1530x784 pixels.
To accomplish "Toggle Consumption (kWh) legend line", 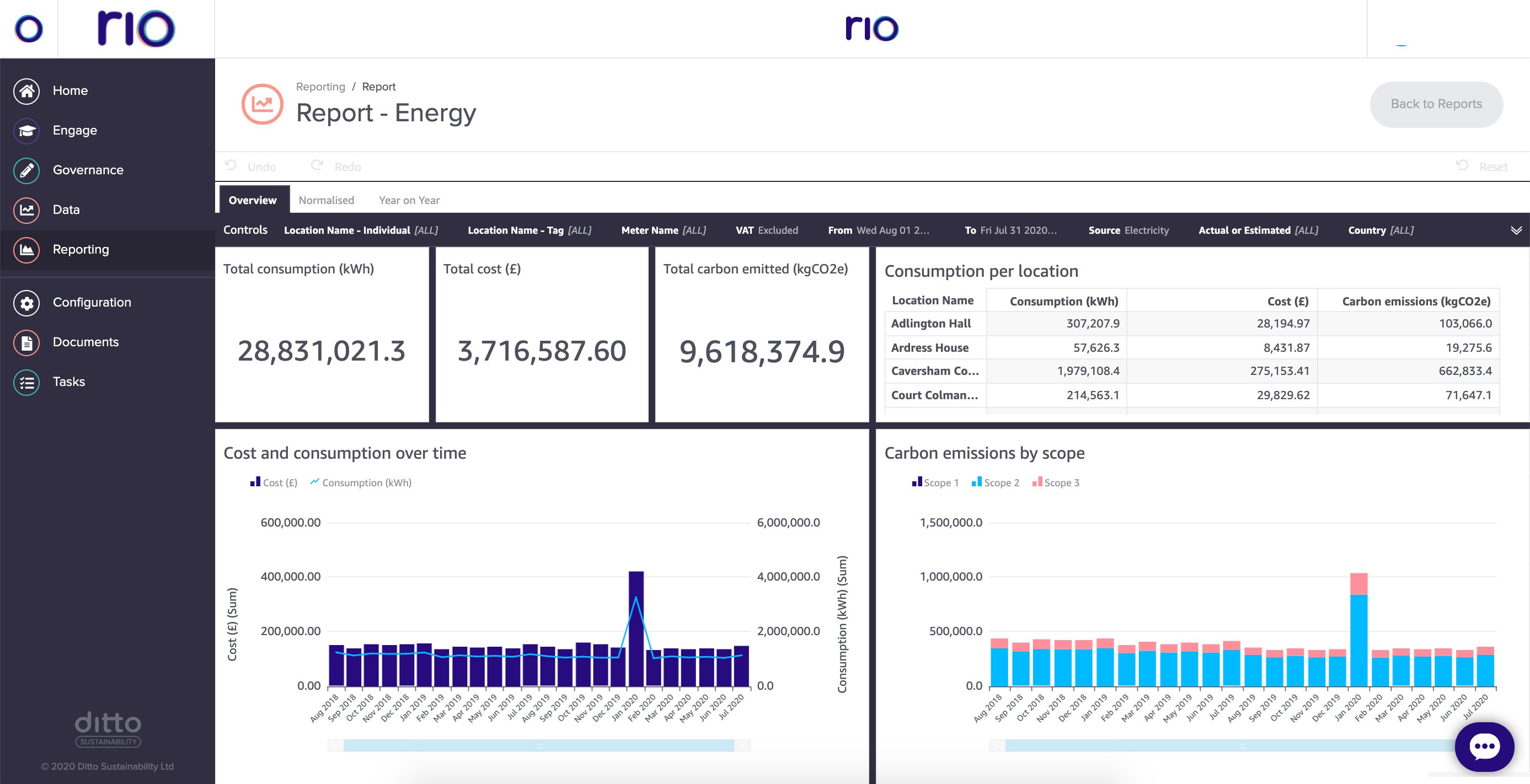I will tap(361, 482).
